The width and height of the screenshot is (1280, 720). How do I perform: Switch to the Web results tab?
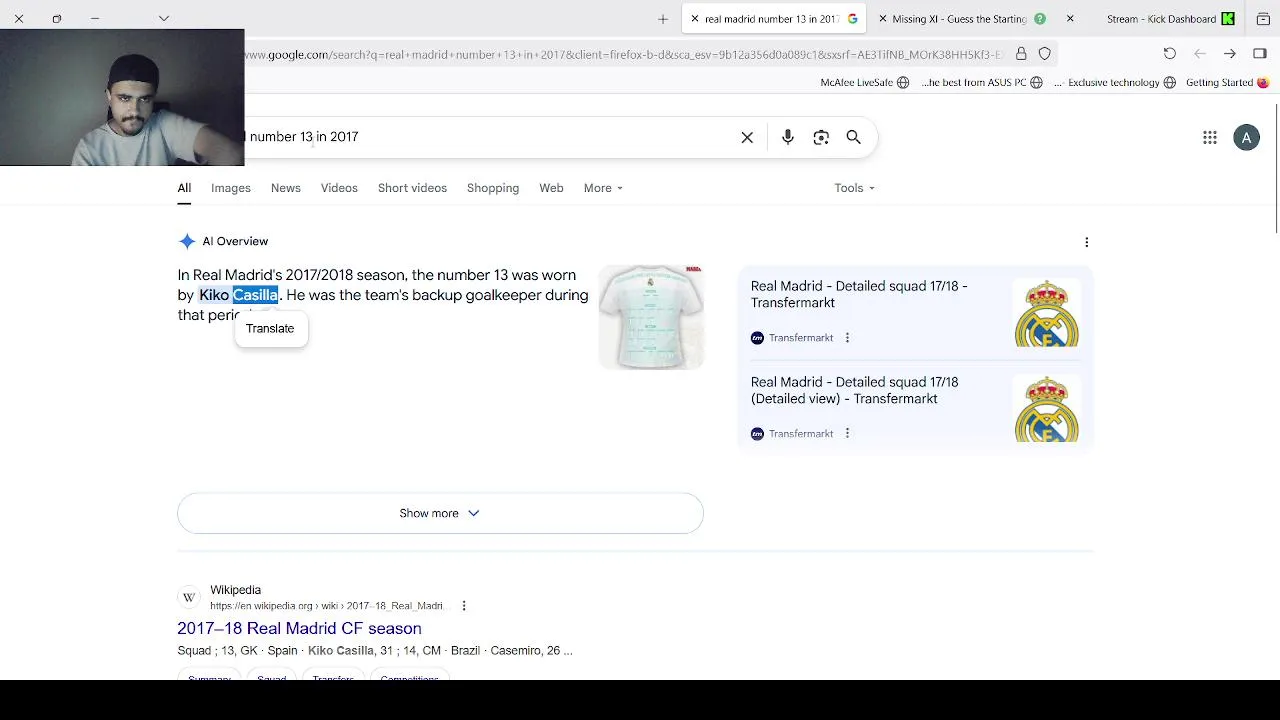click(x=551, y=188)
